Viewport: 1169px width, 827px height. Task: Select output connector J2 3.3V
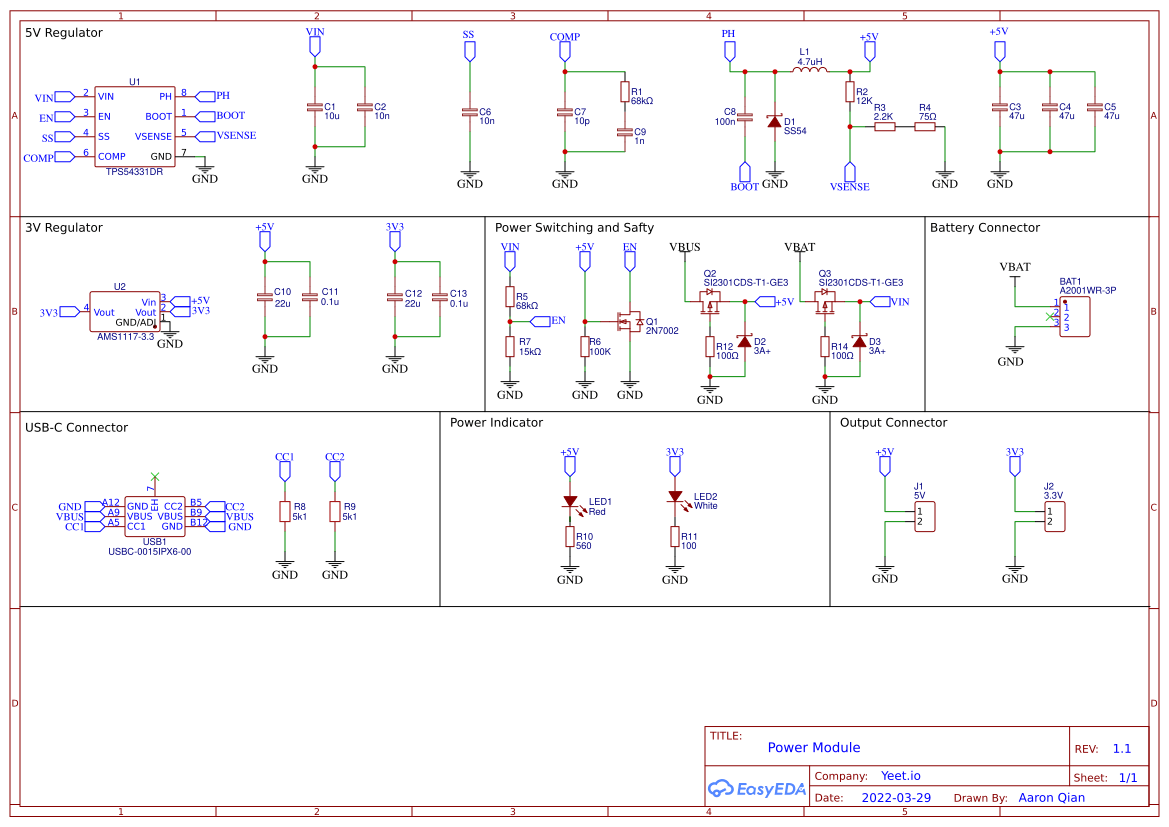tap(1054, 517)
